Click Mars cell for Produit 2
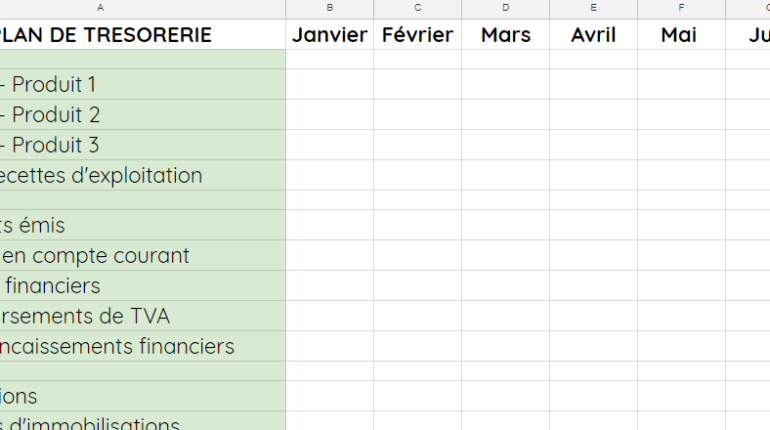Screen dimensions: 770x430 point(505,115)
